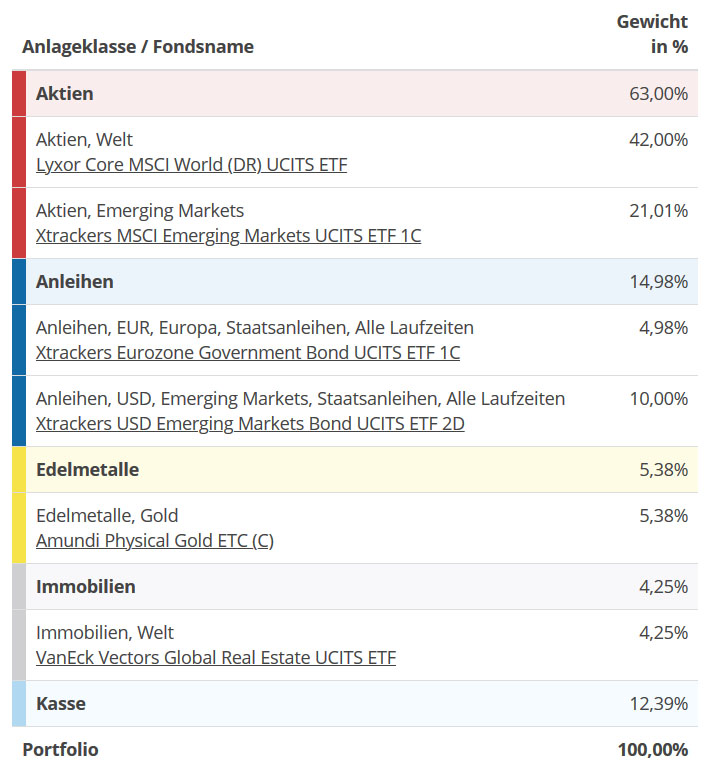Select the Anleihen category heading
The width and height of the screenshot is (706, 781).
click(74, 282)
